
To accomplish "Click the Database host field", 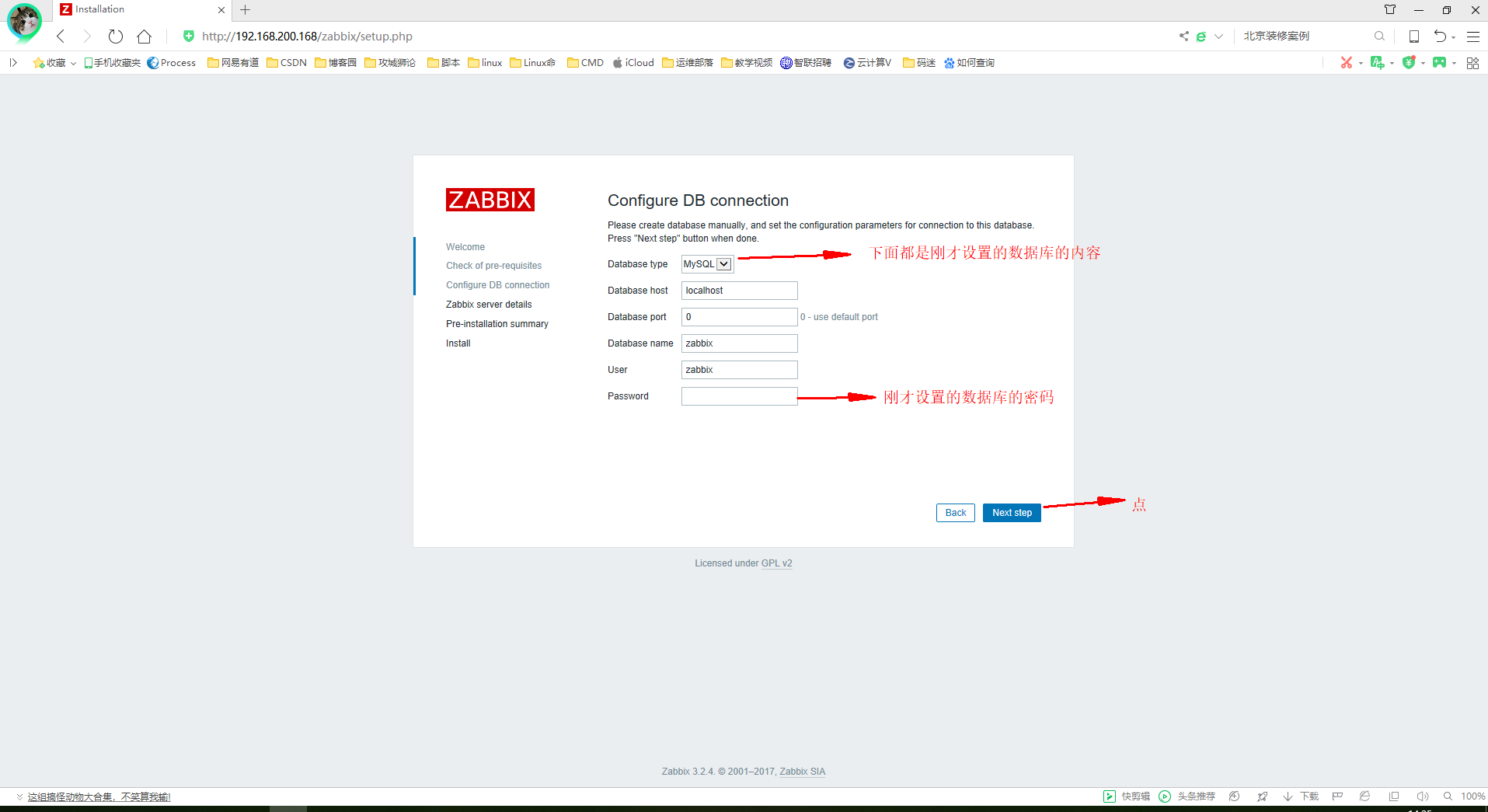I will tap(739, 291).
